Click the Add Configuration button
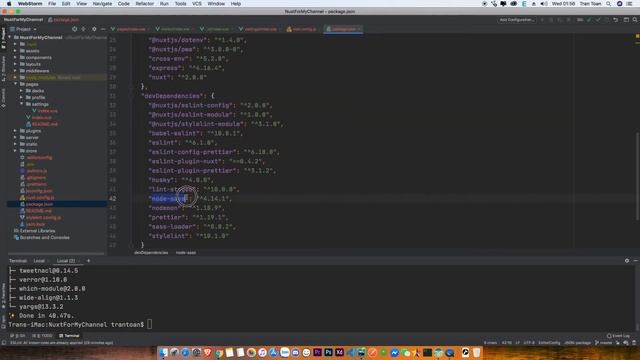Viewport: 640px width, 360px height. click(x=516, y=20)
